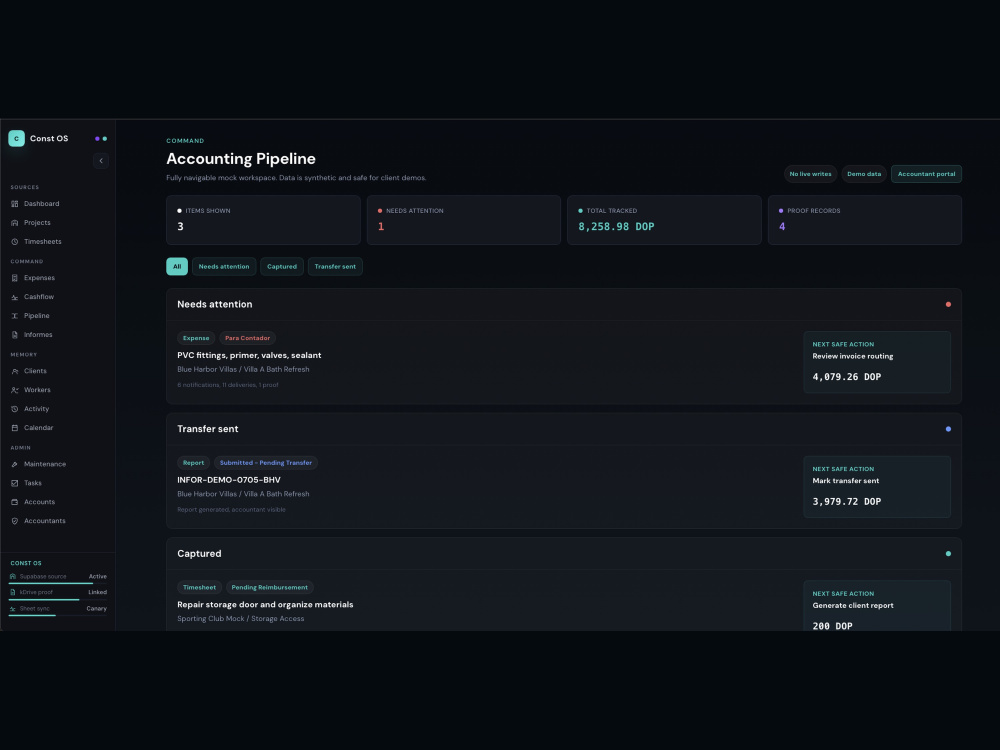The width and height of the screenshot is (1000, 750).
Task: Click the Workers icon in the sidebar
Action: (15, 390)
